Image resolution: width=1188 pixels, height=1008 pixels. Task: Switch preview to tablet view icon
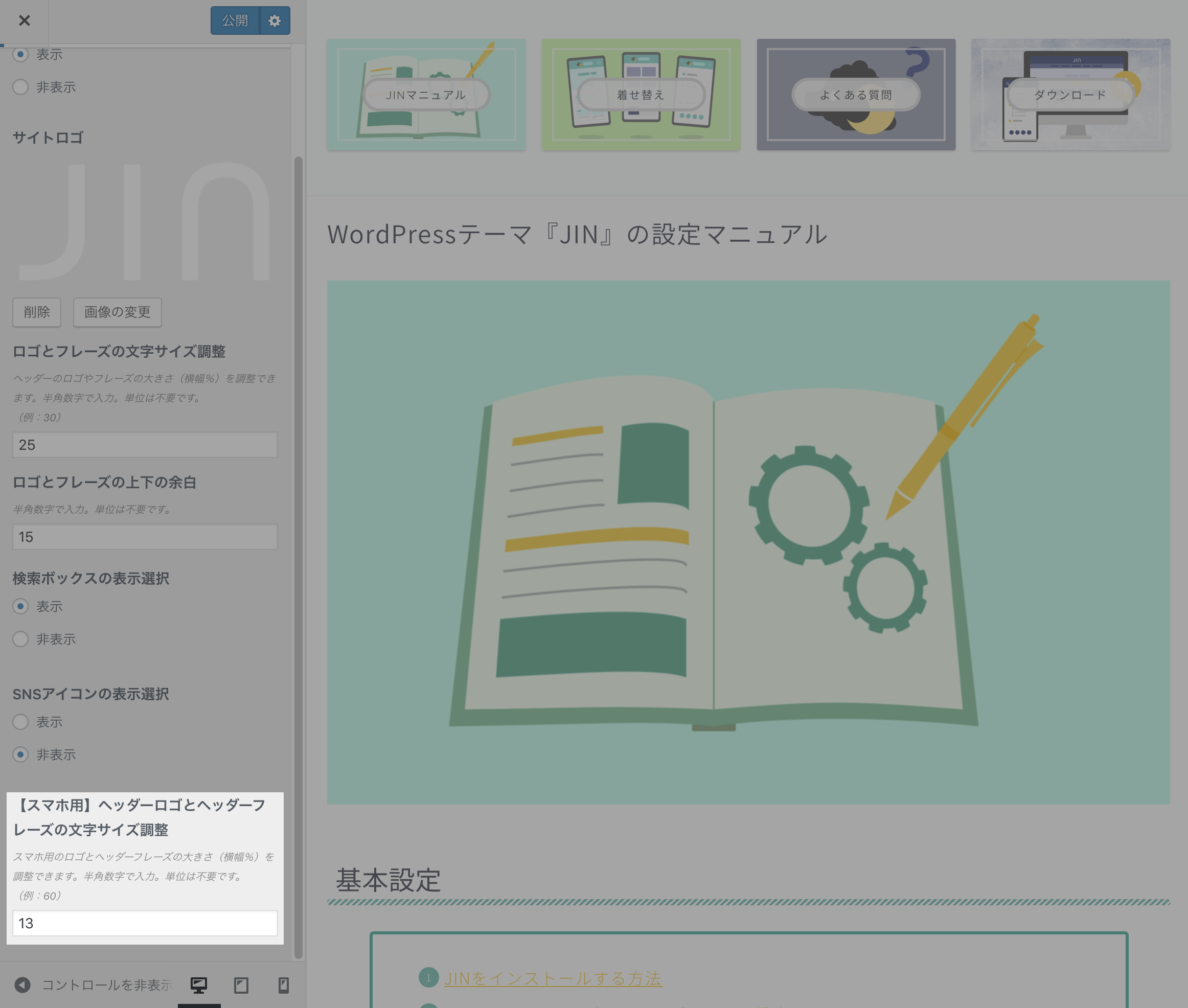[x=242, y=985]
